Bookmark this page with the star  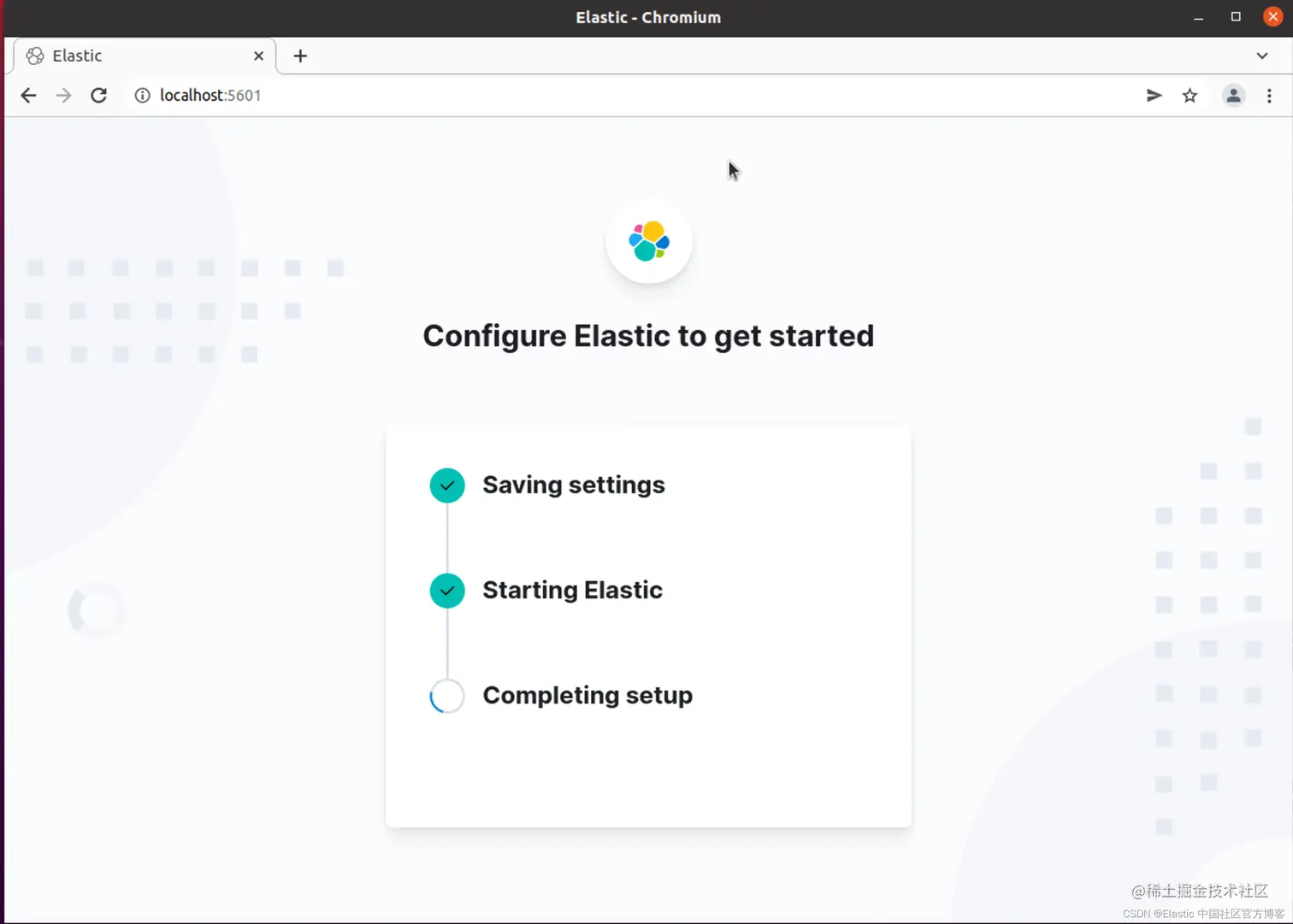(x=1190, y=96)
